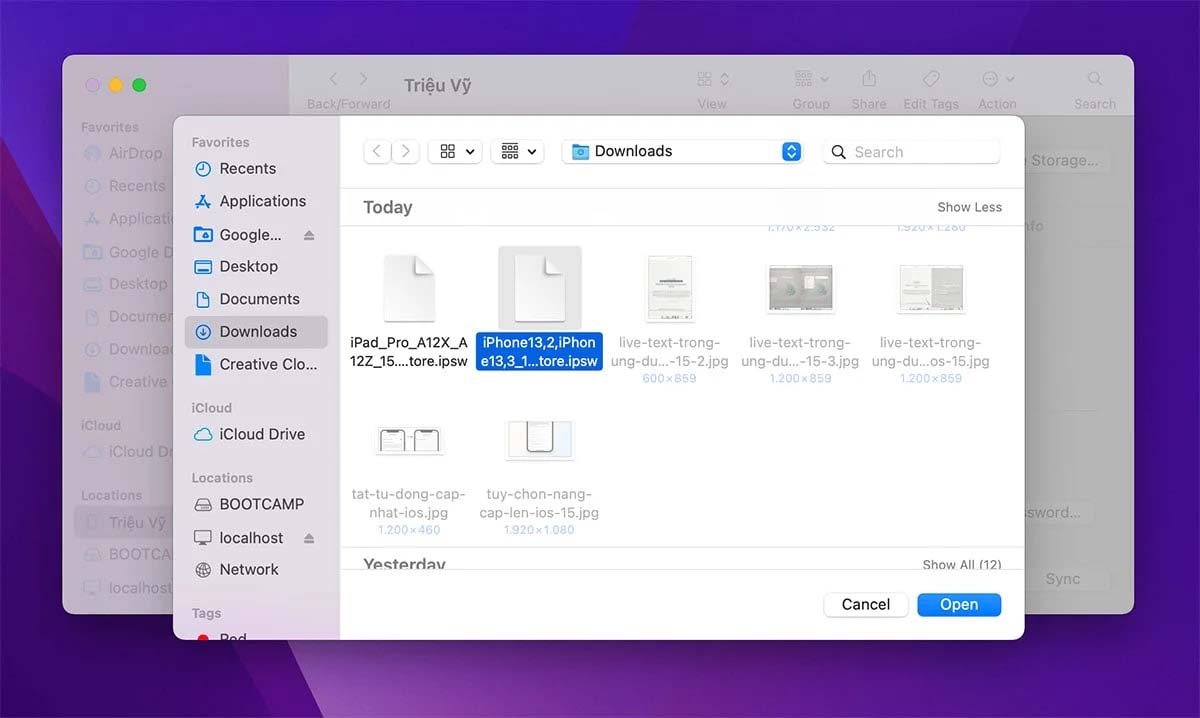
Task: Select the tat-tu-dong-cap-nhat-ios.jpg thumbnail
Action: pyautogui.click(x=410, y=440)
